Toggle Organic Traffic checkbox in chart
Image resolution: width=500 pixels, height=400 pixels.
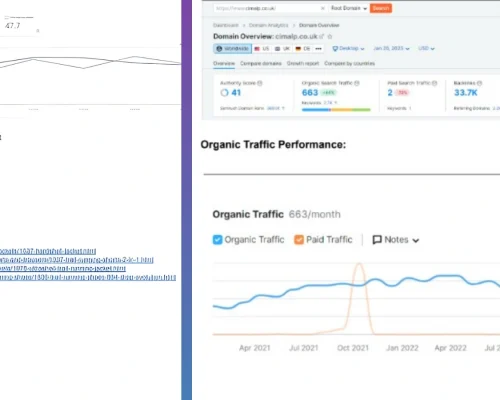(x=217, y=240)
